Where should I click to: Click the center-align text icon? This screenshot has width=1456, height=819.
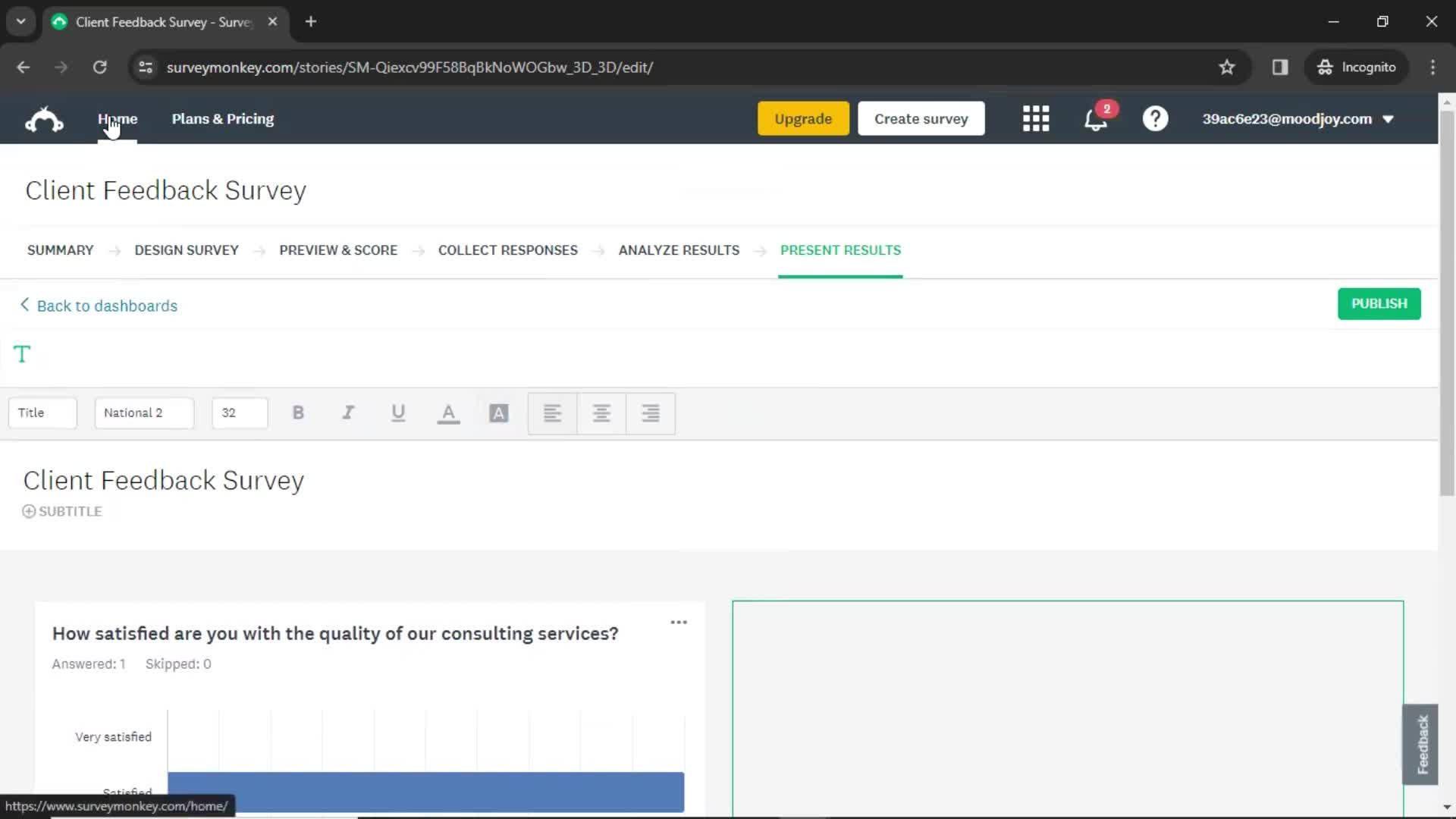coord(601,412)
